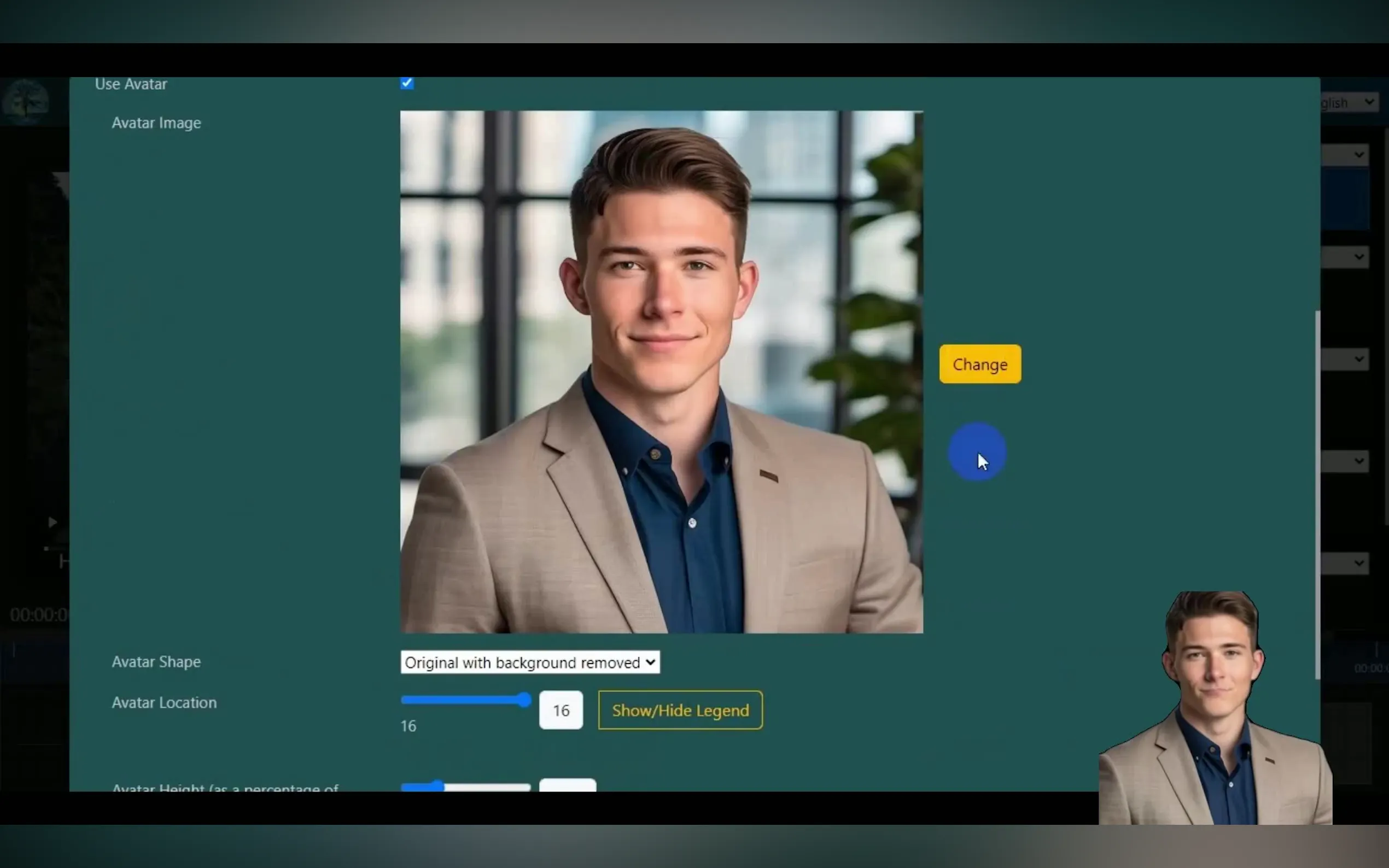Toggle the Show/Hide Legend button
Screen dimensions: 1389x868
pyautogui.click(x=680, y=710)
